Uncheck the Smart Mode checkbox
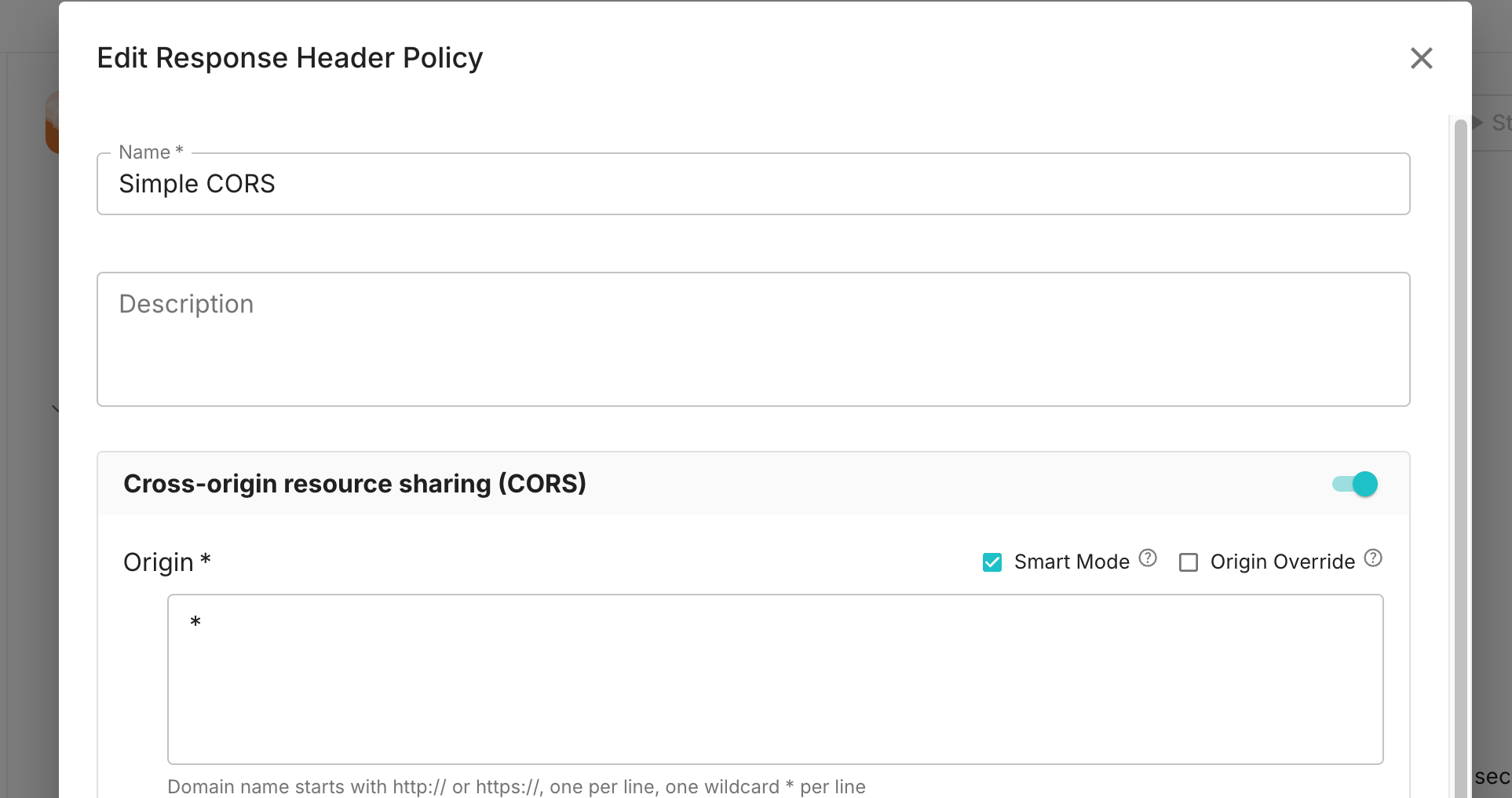This screenshot has width=1512, height=798. [992, 562]
